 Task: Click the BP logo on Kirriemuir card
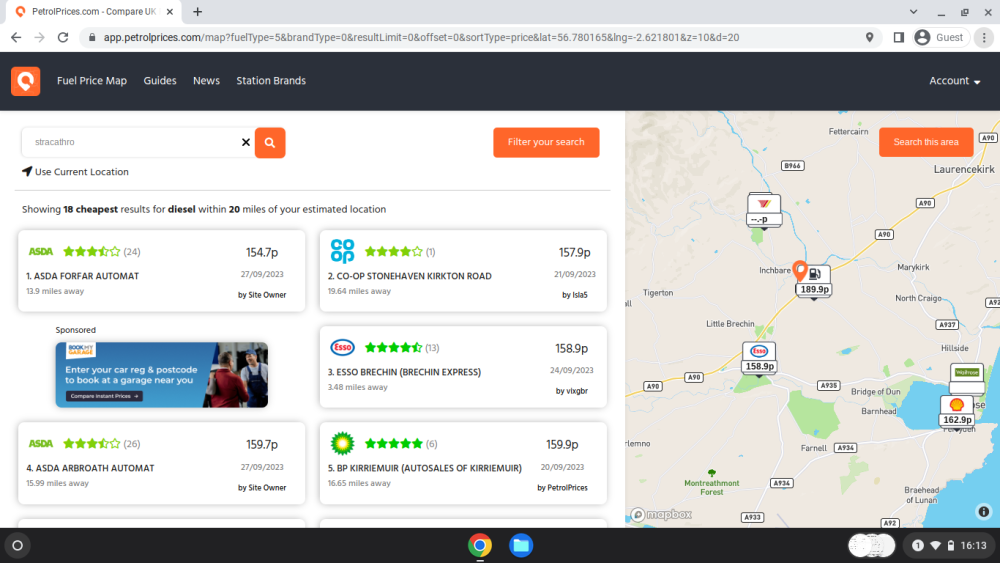(342, 444)
